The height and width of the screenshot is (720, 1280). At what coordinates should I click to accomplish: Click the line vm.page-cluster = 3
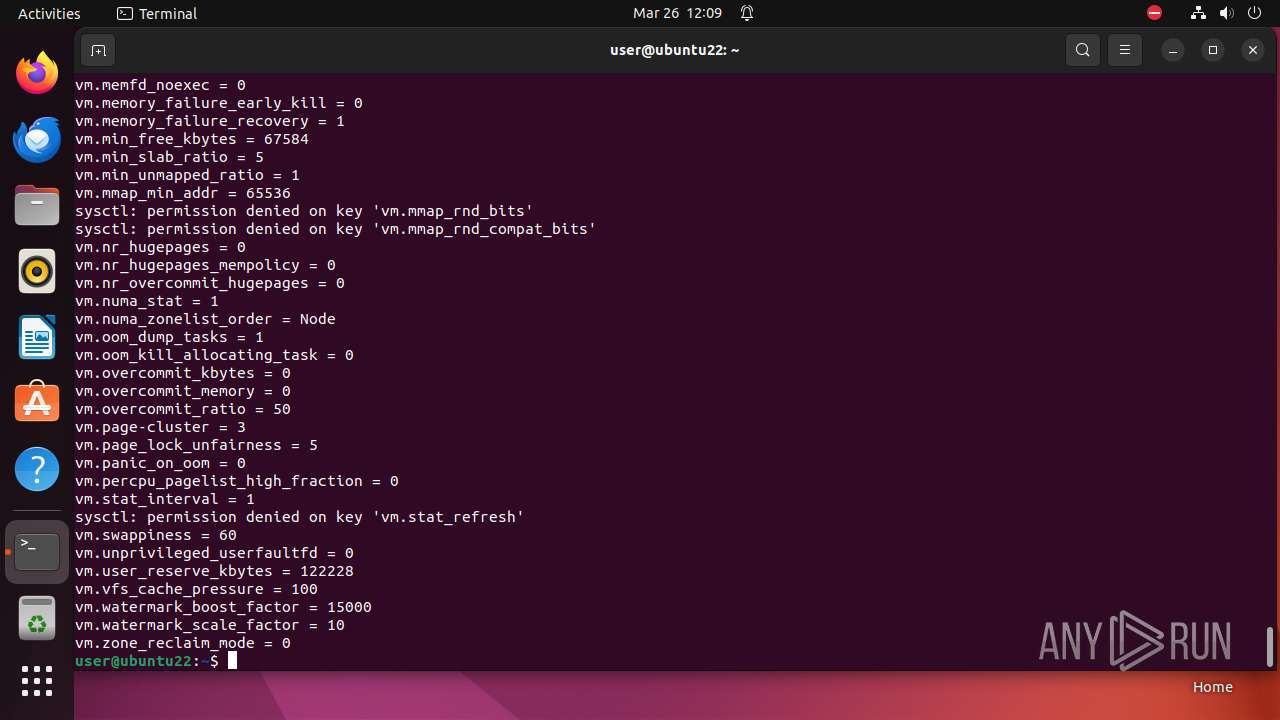click(160, 427)
